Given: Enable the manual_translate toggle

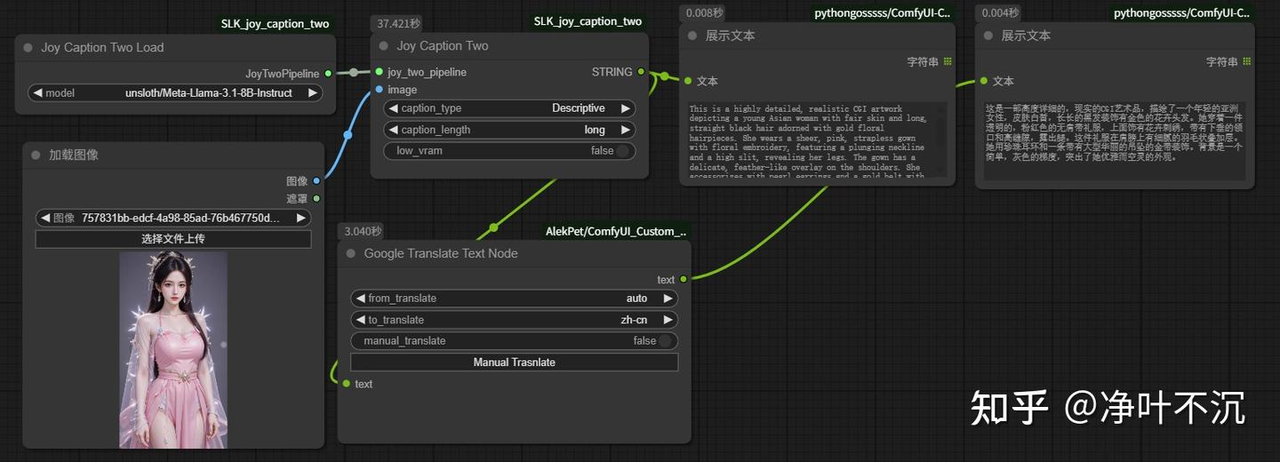Looking at the screenshot, I should pos(666,341).
